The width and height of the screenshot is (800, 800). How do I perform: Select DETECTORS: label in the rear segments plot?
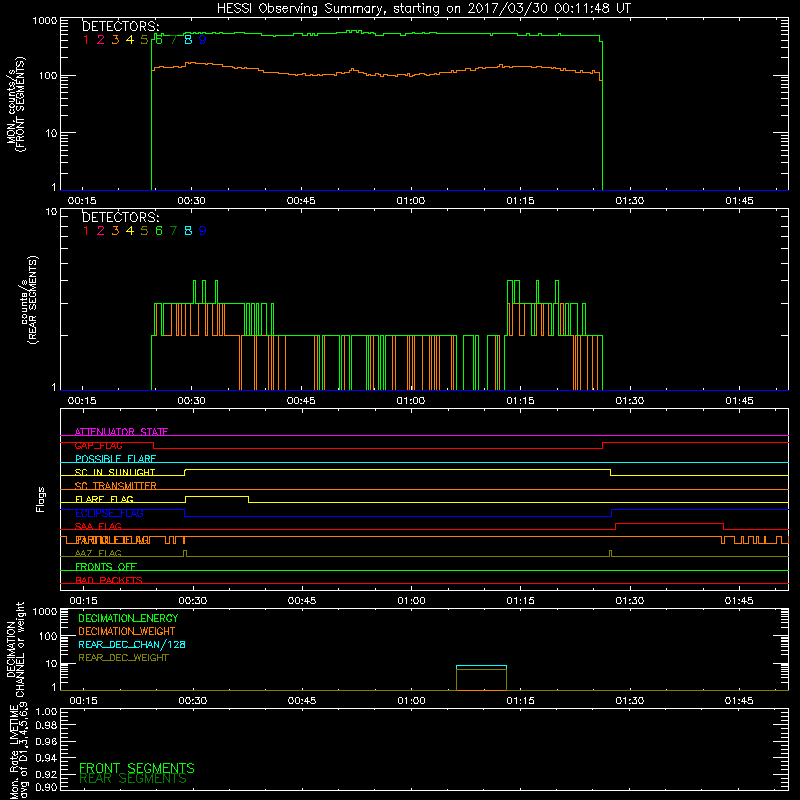pos(120,217)
